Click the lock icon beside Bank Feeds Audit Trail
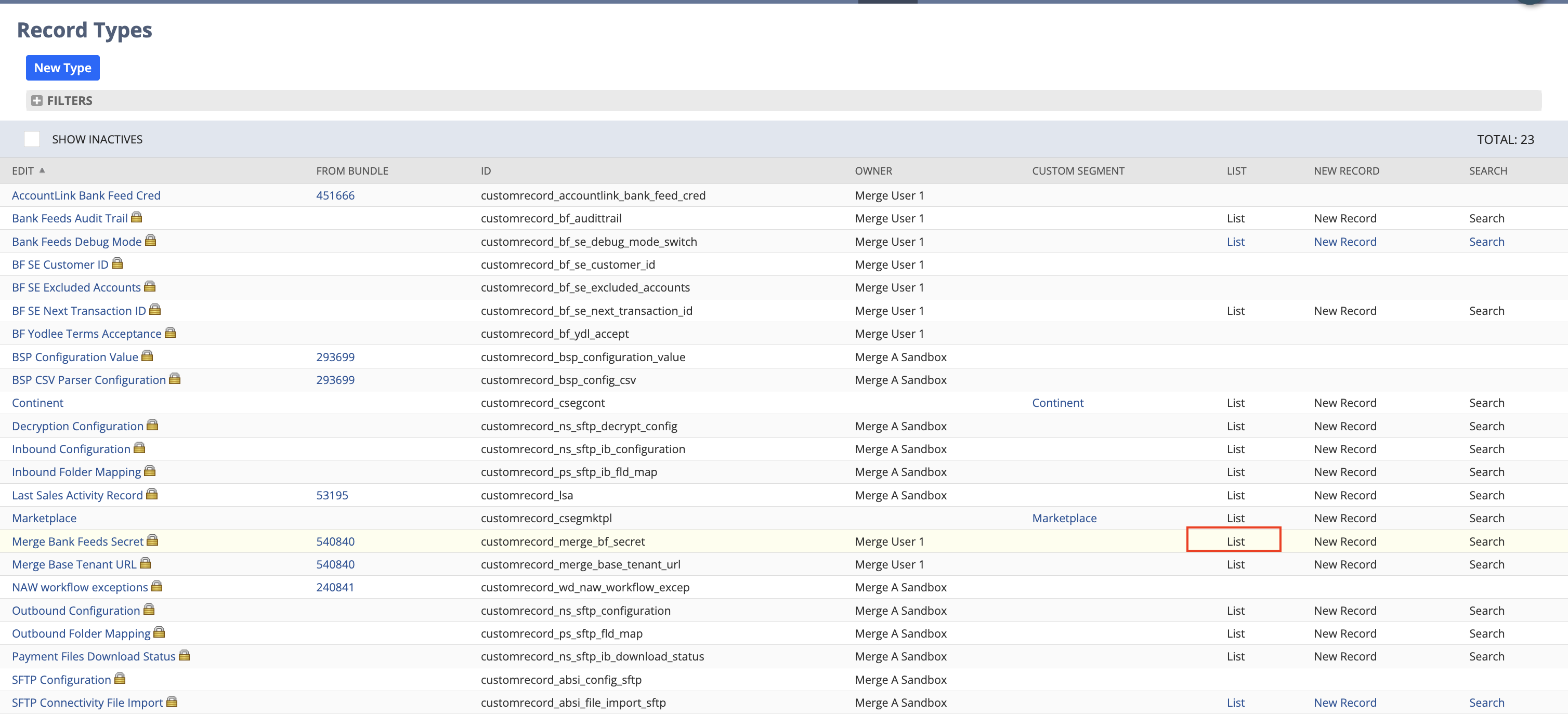 coord(137,217)
